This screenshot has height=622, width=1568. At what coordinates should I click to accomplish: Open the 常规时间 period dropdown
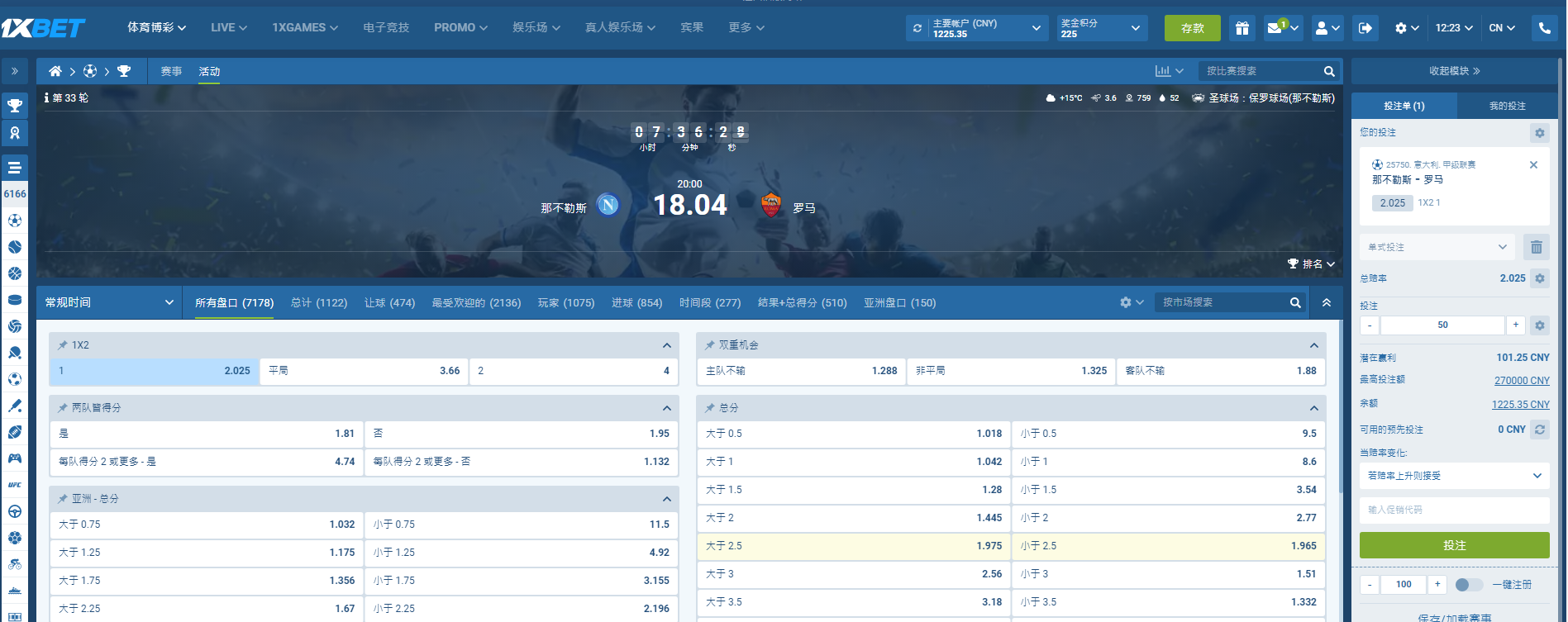(109, 302)
